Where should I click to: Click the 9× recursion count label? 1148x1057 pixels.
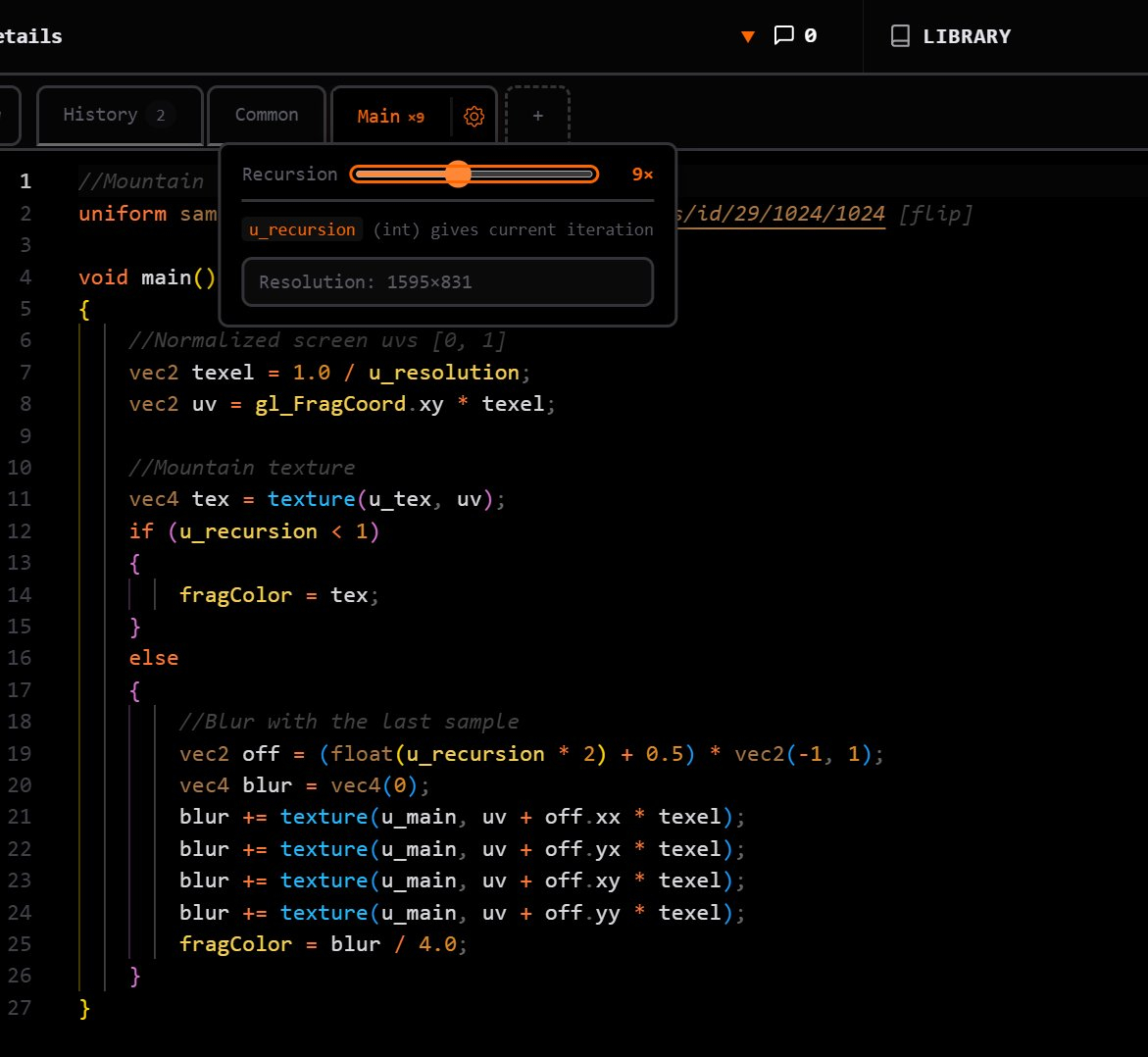[642, 175]
